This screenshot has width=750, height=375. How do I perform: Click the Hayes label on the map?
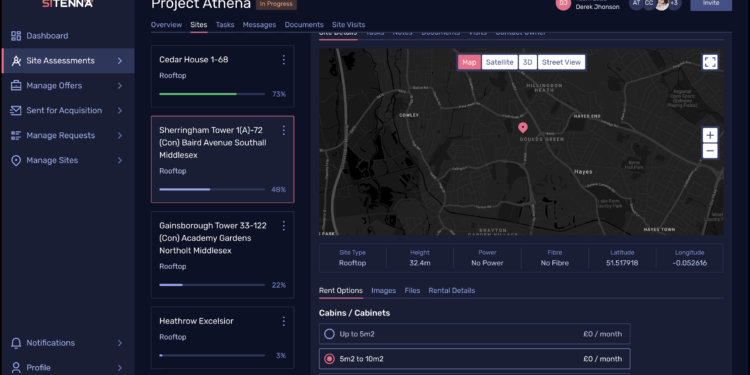pyautogui.click(x=583, y=172)
